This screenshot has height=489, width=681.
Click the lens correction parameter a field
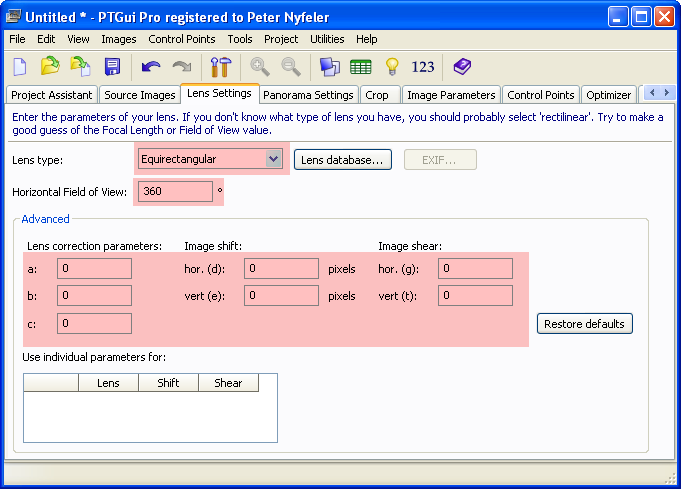click(94, 268)
